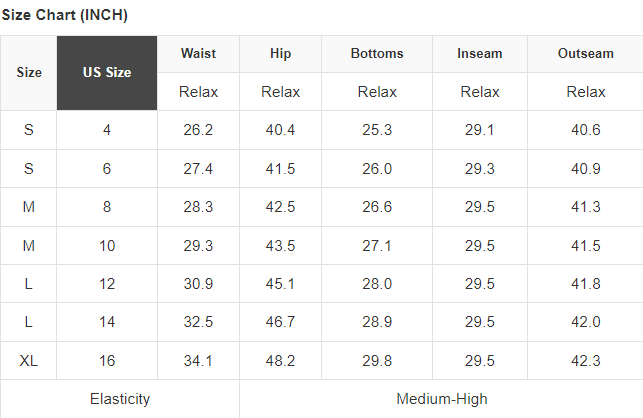Screen dimensions: 643x418
Task: Click the Bottoms column header
Action: point(377,54)
